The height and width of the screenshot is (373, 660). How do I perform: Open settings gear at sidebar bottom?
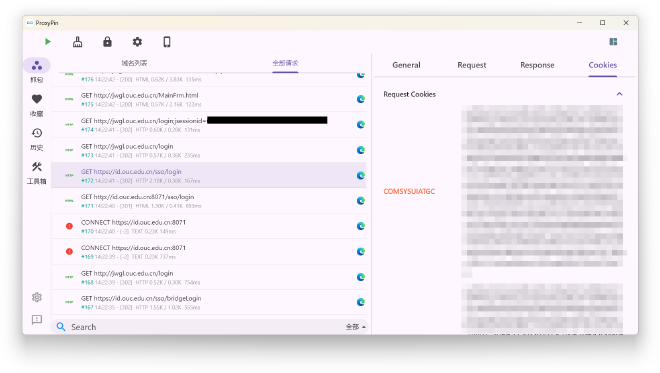pyautogui.click(x=37, y=297)
